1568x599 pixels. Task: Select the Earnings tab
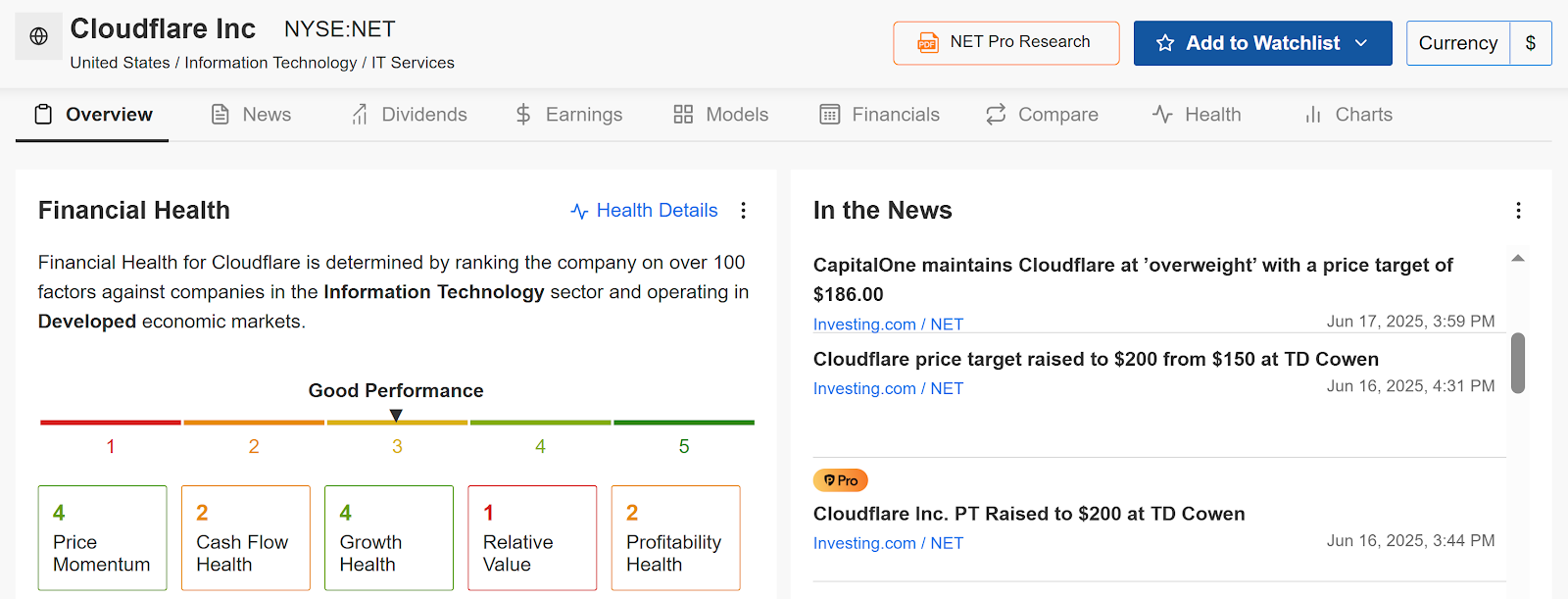(x=568, y=115)
